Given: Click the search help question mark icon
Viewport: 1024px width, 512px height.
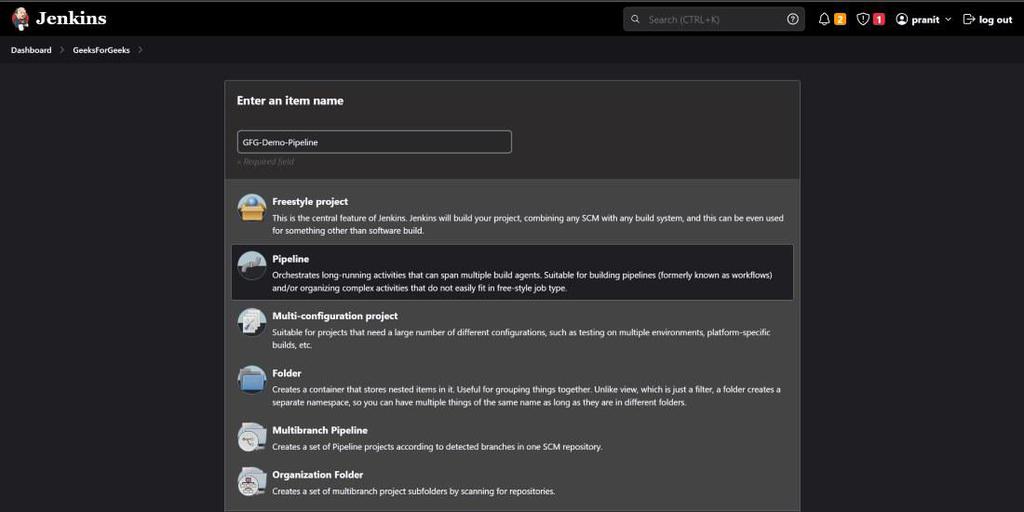Looking at the screenshot, I should pyautogui.click(x=793, y=19).
